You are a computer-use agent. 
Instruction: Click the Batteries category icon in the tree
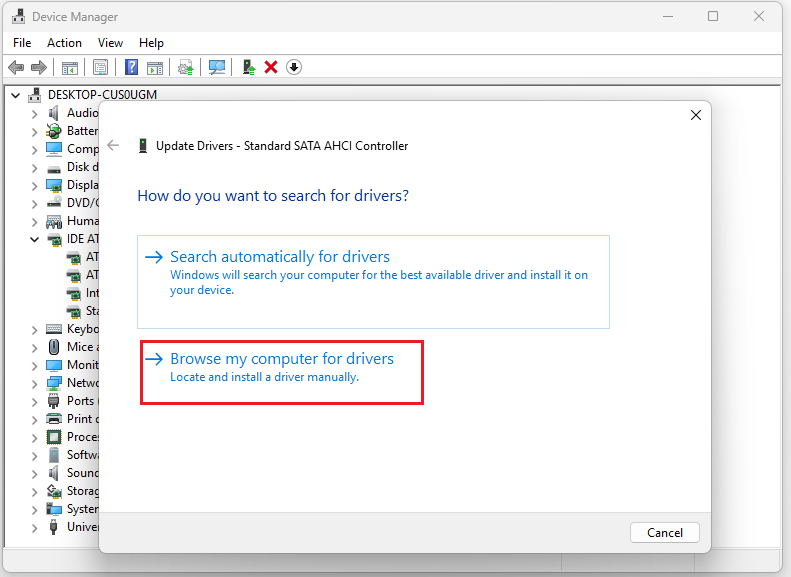pyautogui.click(x=54, y=131)
